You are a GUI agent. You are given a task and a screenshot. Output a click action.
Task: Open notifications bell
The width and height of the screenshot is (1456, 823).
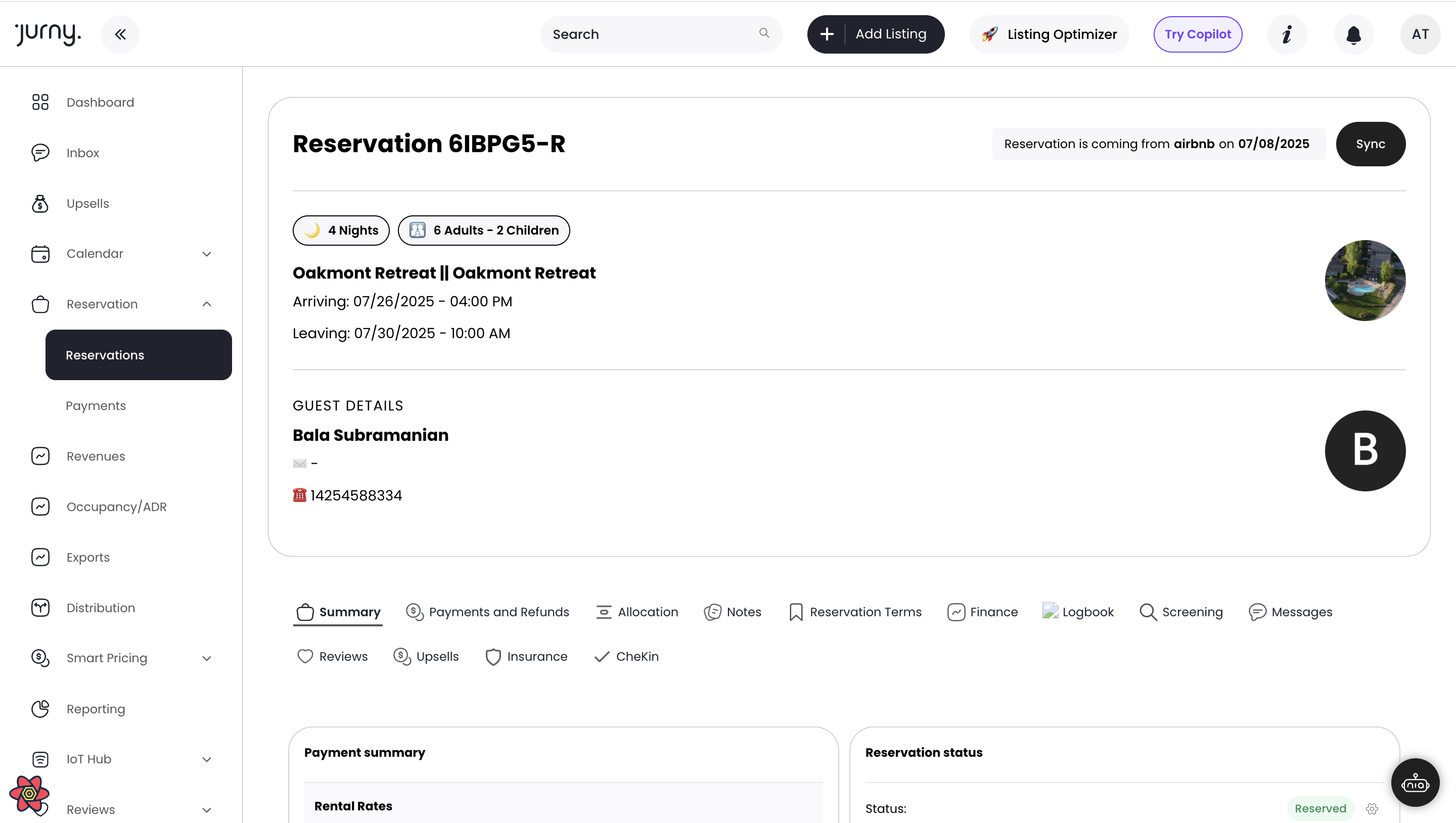1353,34
